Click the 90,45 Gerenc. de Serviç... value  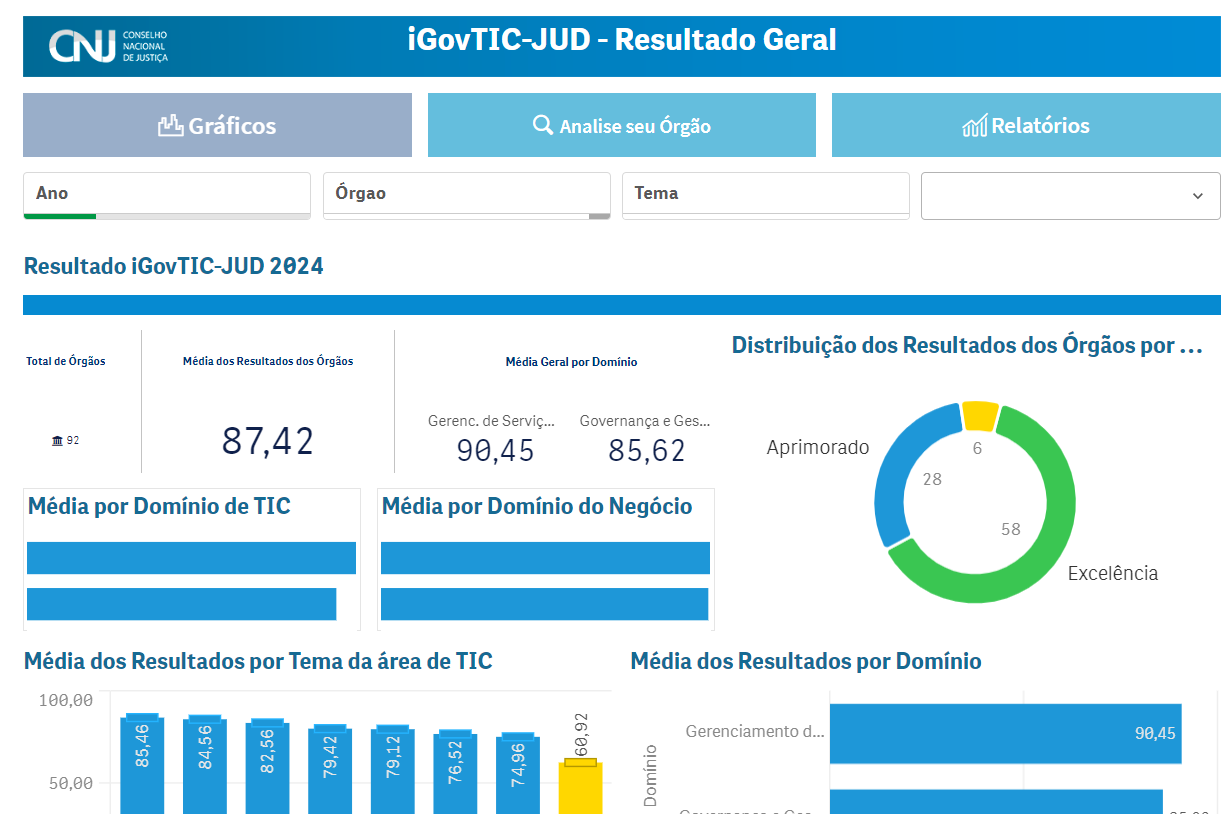pyautogui.click(x=495, y=451)
